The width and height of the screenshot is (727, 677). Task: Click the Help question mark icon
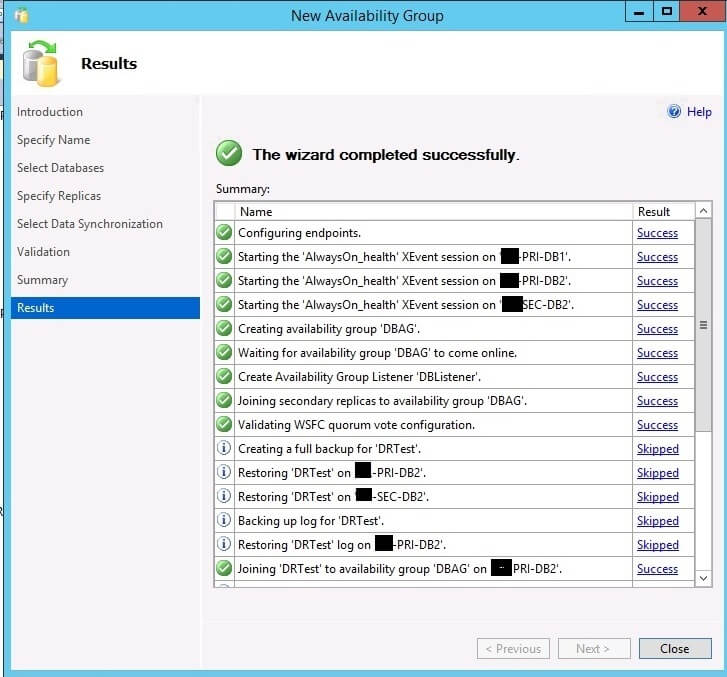tap(674, 111)
